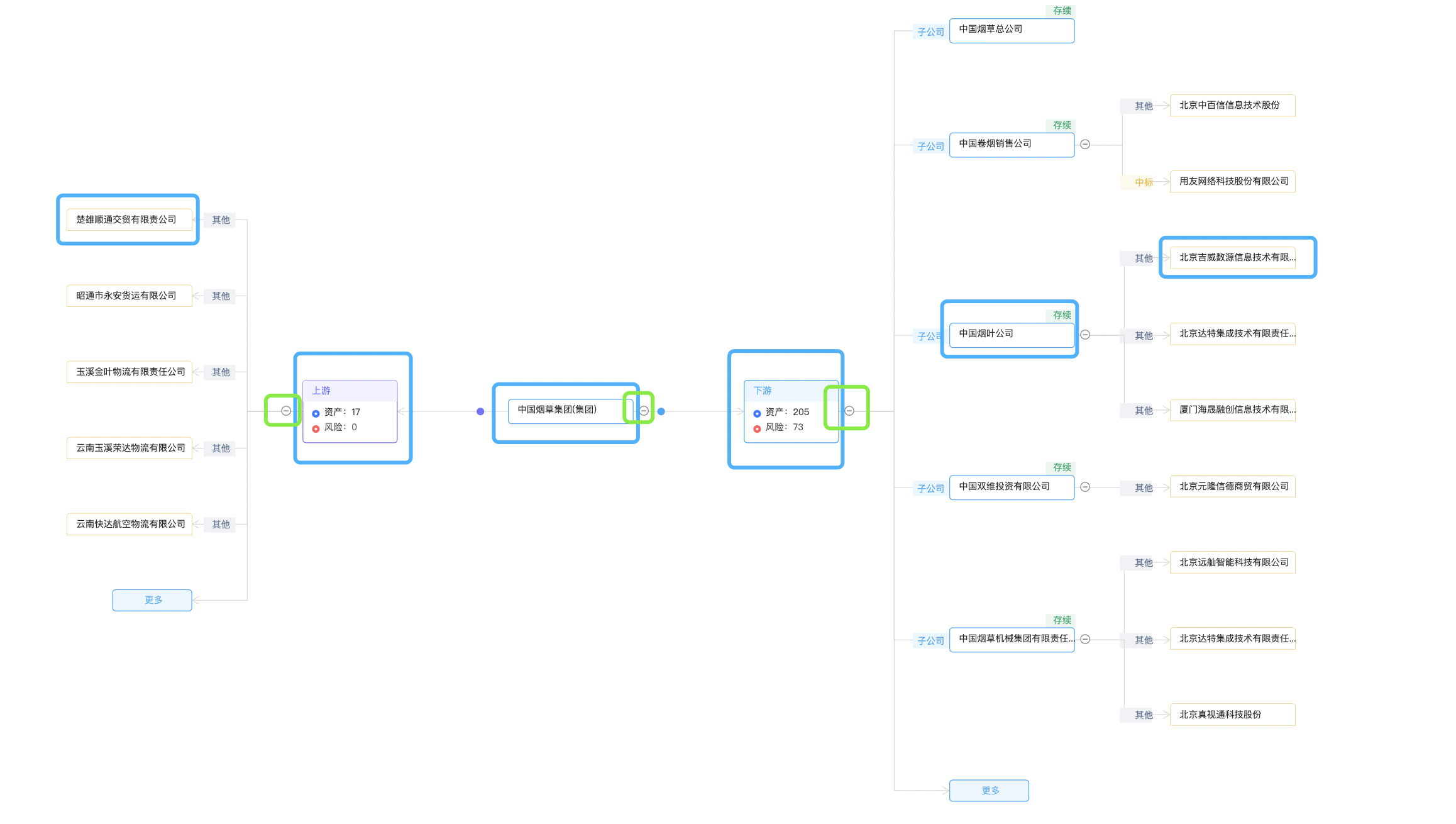Click the 存续 status tag above 中国双维投资有限公司
1456x824 pixels.
(1062, 467)
